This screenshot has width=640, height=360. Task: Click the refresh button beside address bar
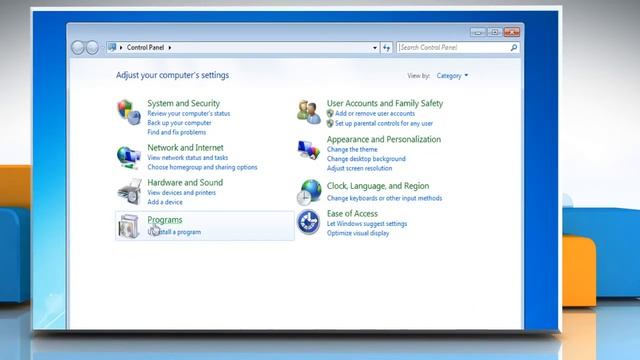point(387,48)
